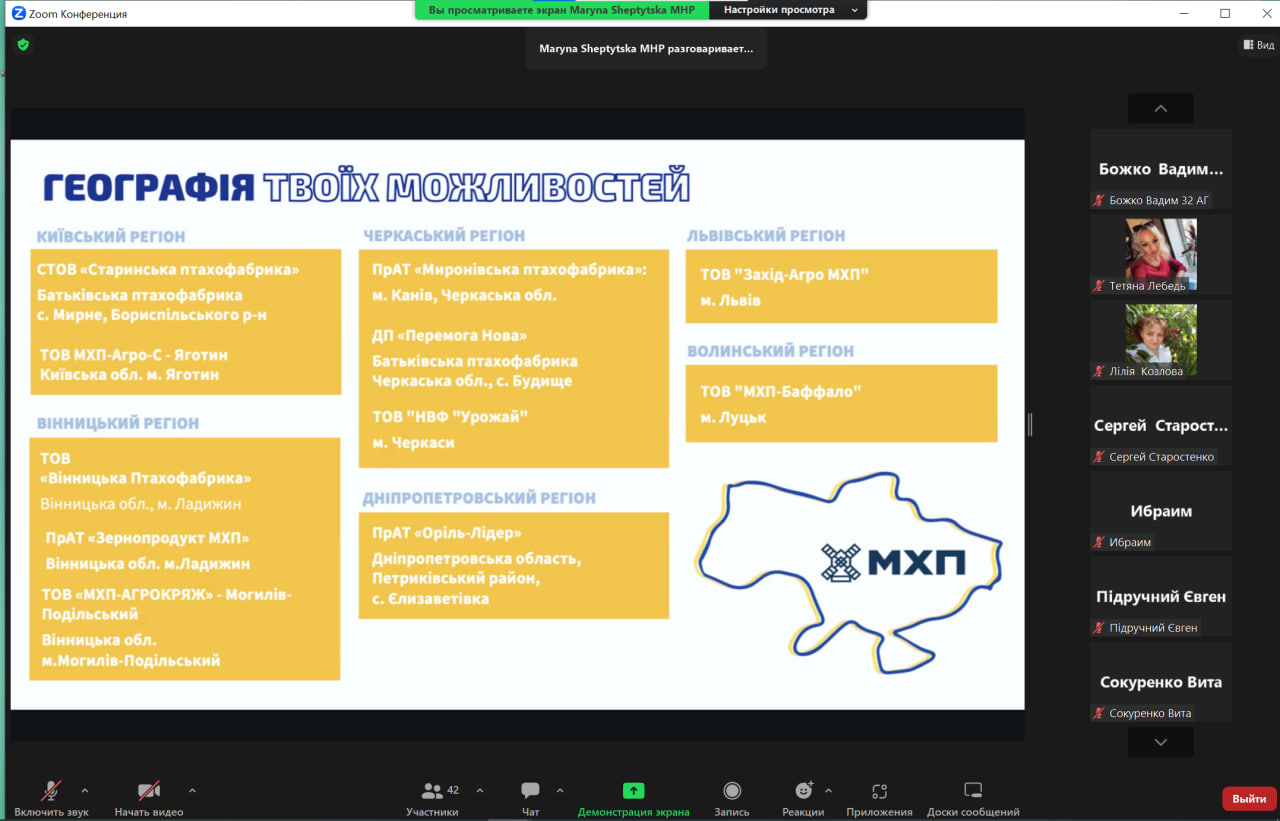Viewport: 1280px width, 821px height.
Task: Start Демонстрация экрана screen sharing
Action: [633, 798]
